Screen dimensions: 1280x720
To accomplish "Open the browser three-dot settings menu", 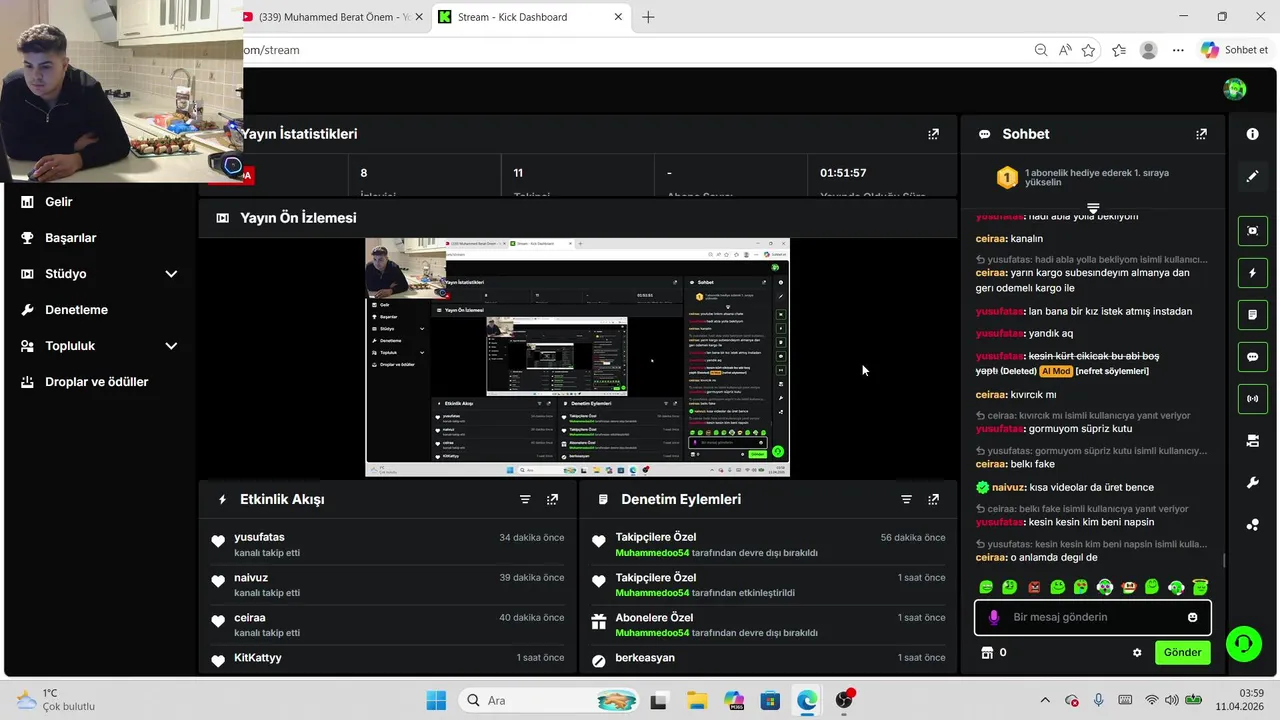I will pyautogui.click(x=1178, y=50).
